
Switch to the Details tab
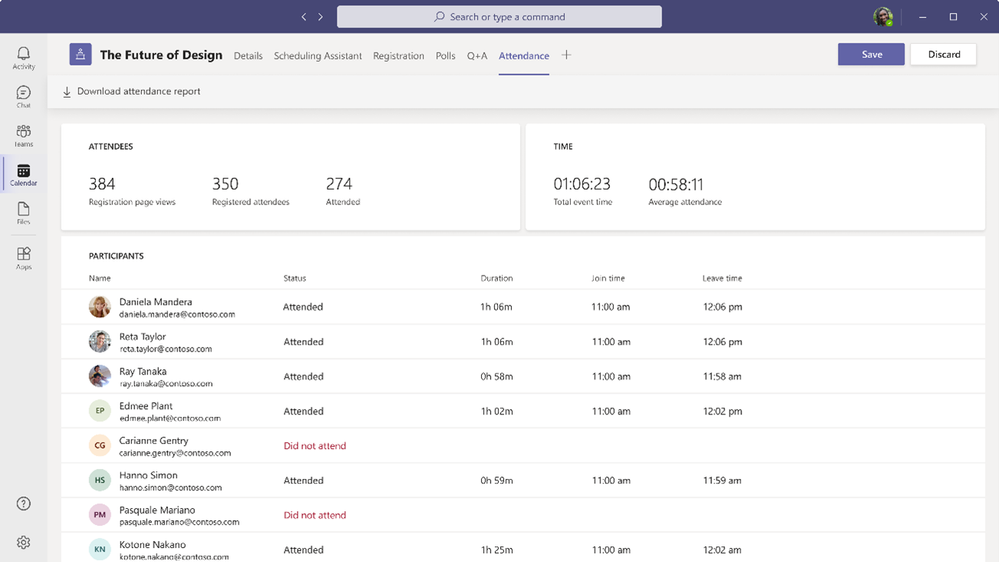point(248,56)
